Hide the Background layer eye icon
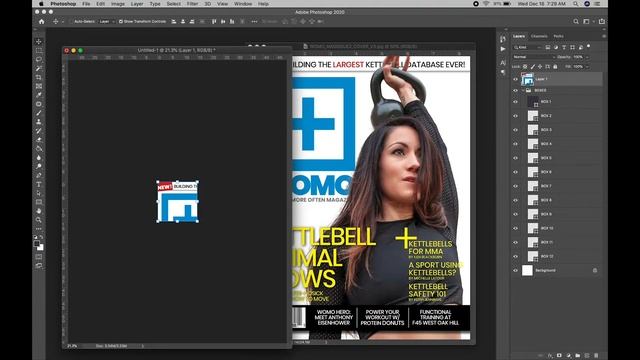Screen dimensions: 640x360 [x=515, y=270]
